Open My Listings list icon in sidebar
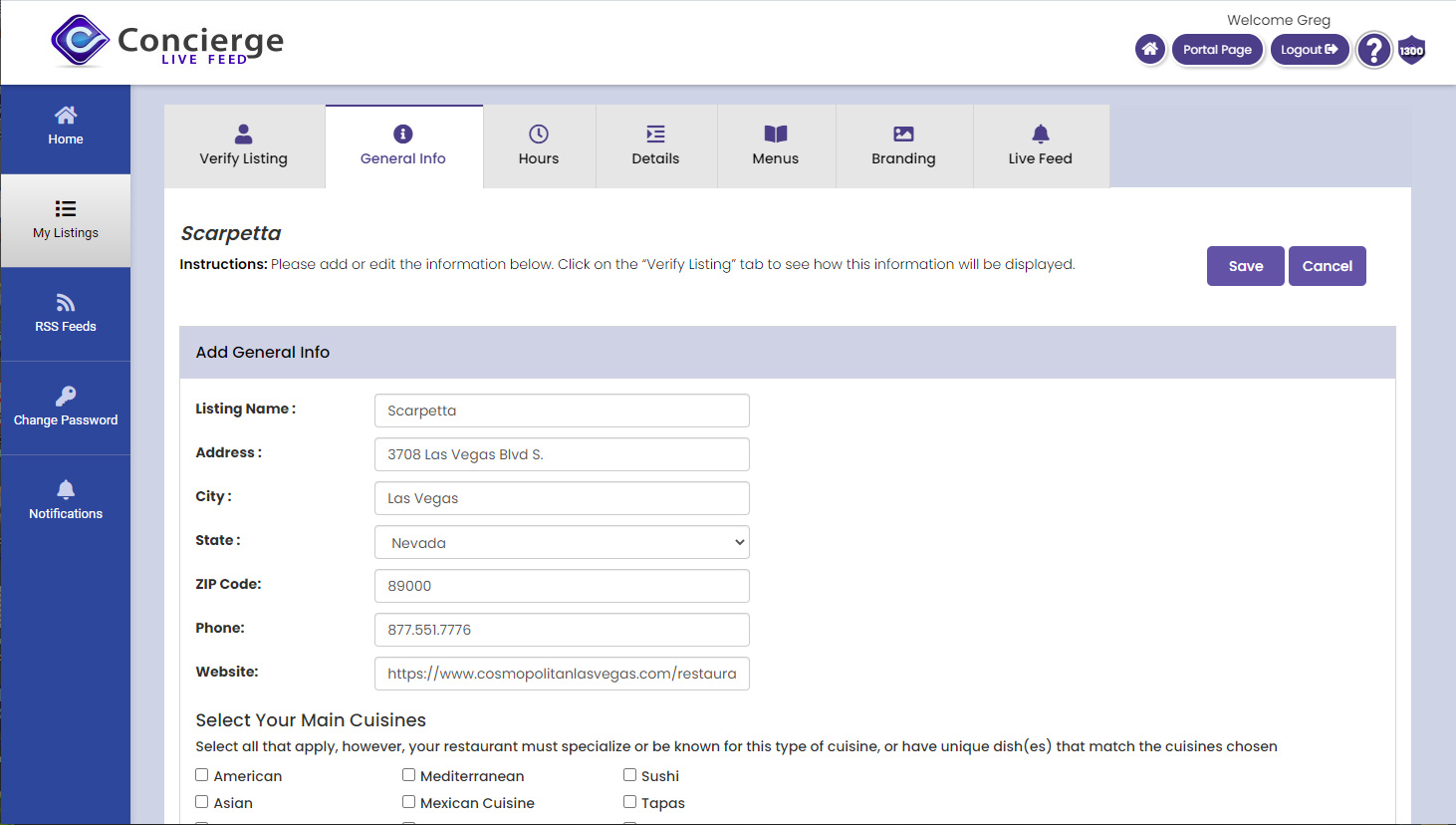This screenshot has height=825, width=1456. pos(66,208)
